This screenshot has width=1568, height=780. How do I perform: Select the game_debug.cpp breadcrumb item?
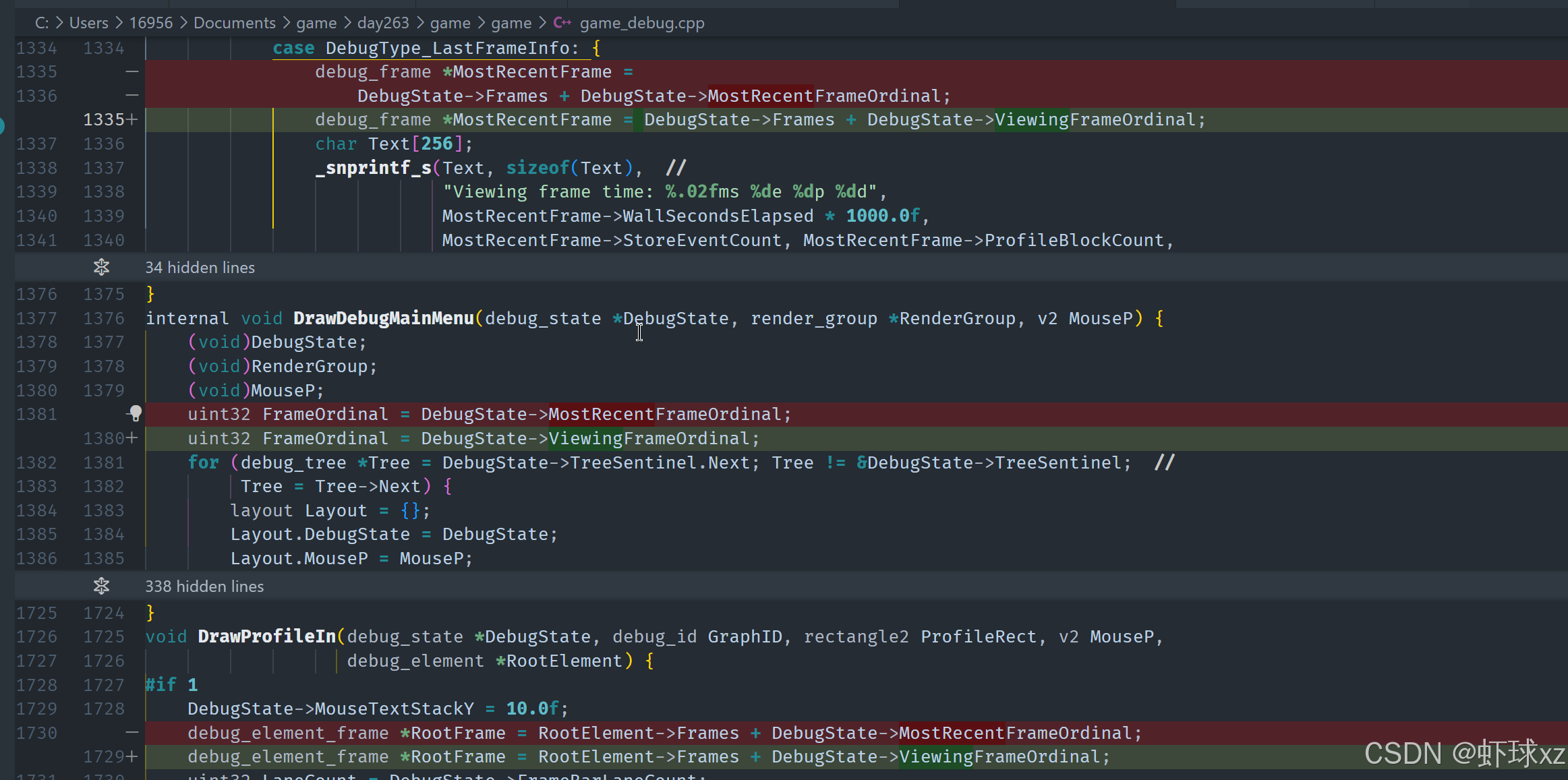click(x=641, y=23)
